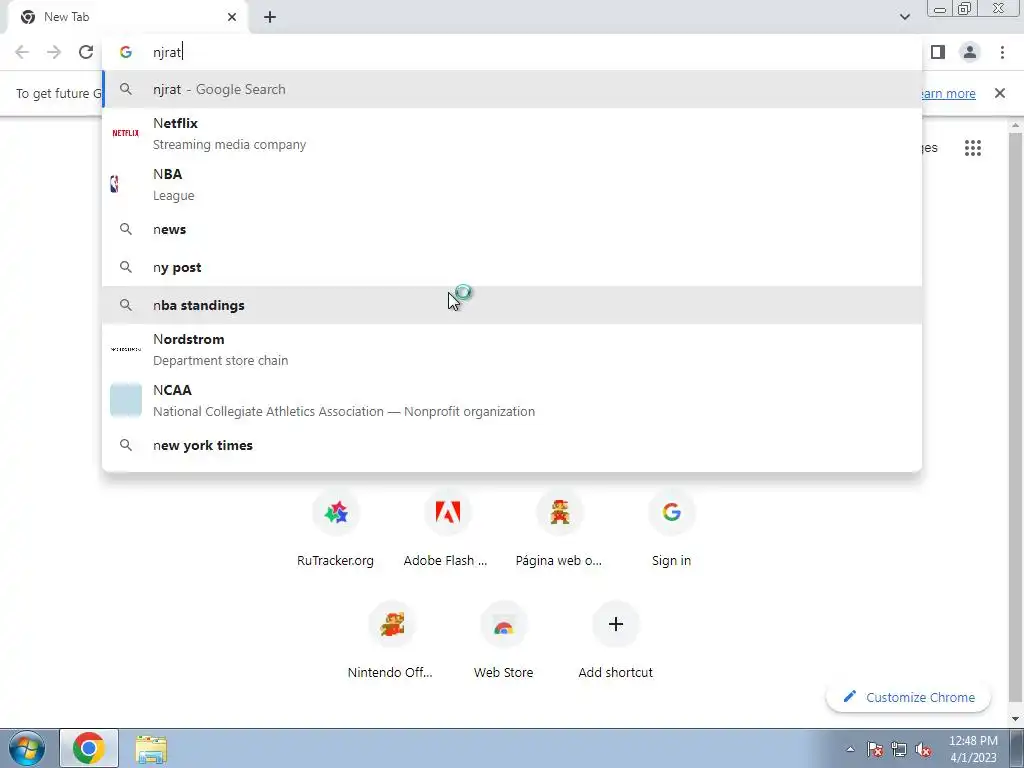Open the Chrome three-dot menu
The width and height of the screenshot is (1024, 768).
coord(1002,52)
